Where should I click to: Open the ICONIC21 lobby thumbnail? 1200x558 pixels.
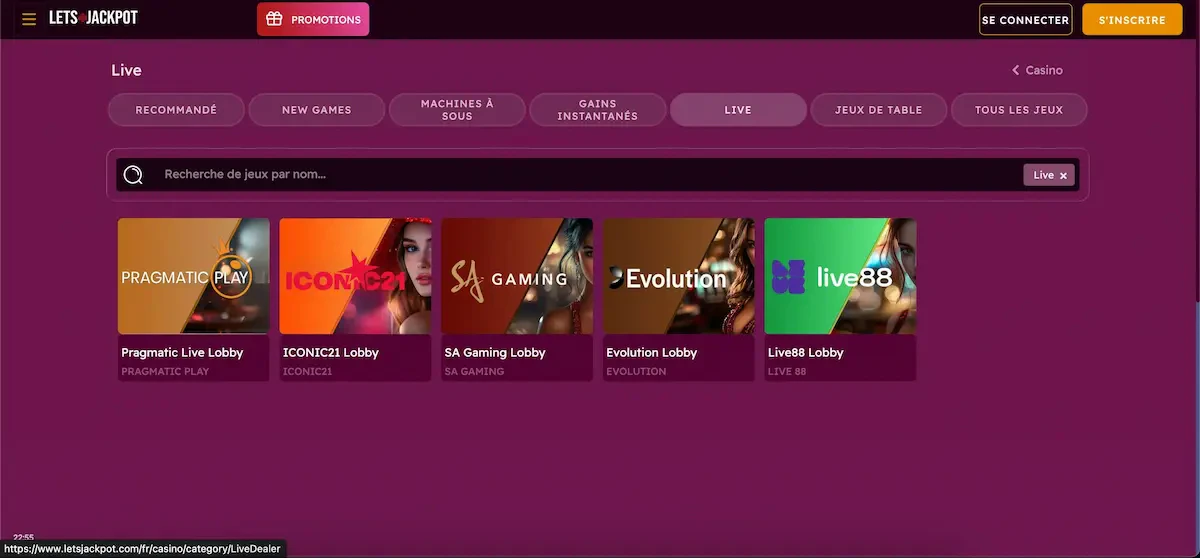point(355,276)
